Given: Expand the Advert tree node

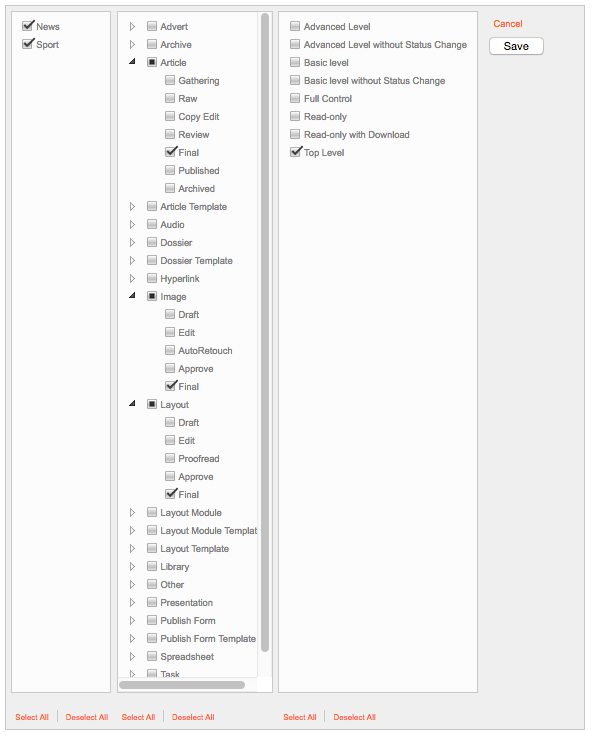Looking at the screenshot, I should 133,26.
